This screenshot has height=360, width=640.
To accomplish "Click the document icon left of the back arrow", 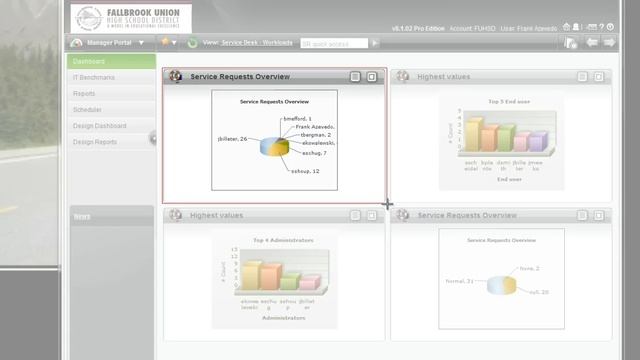I will tap(570, 42).
